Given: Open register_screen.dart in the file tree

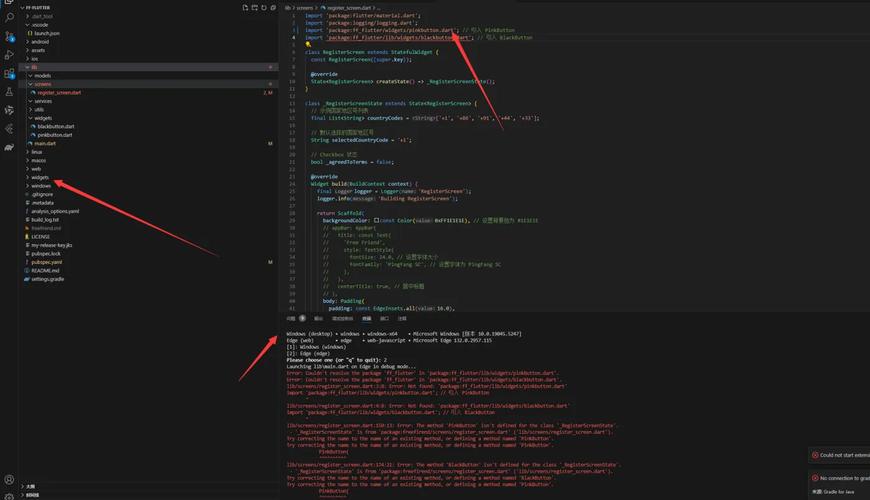Looking at the screenshot, I should [x=59, y=92].
